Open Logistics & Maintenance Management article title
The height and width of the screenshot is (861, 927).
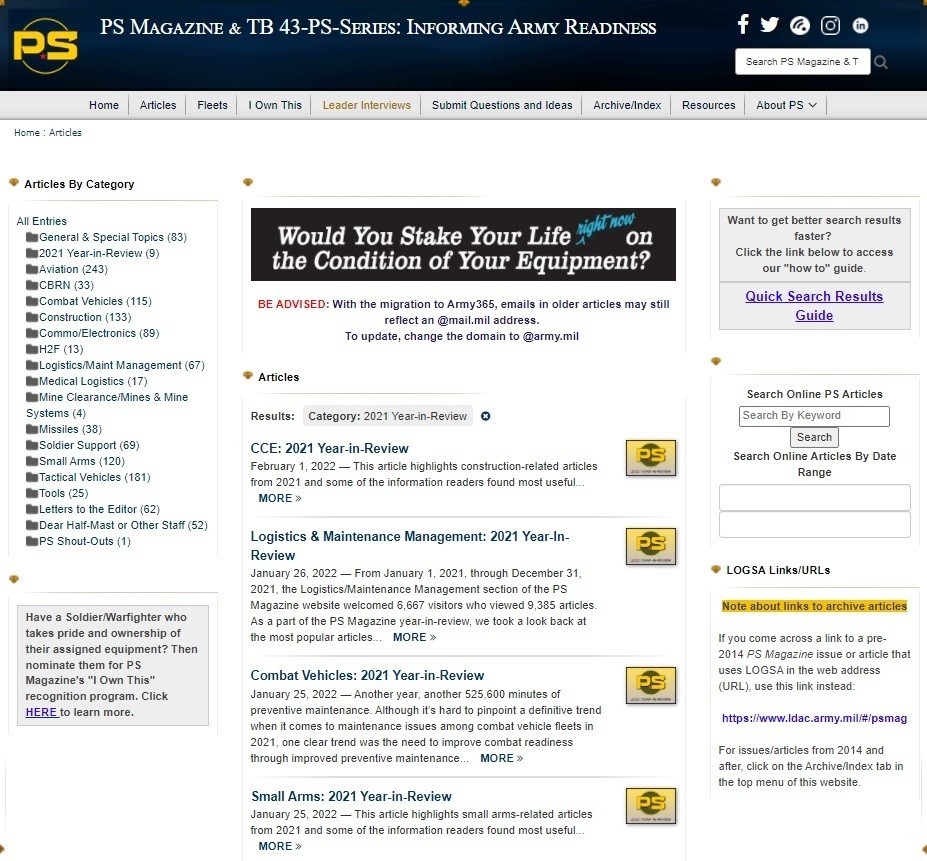[x=410, y=546]
